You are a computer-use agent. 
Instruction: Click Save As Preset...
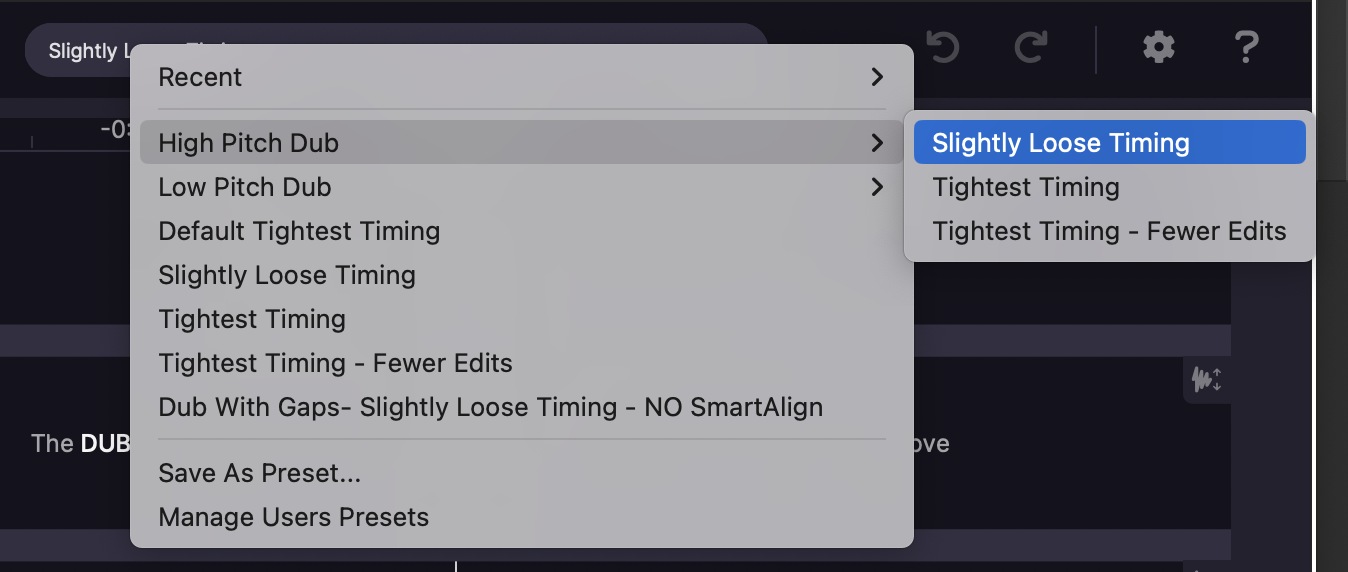(259, 473)
